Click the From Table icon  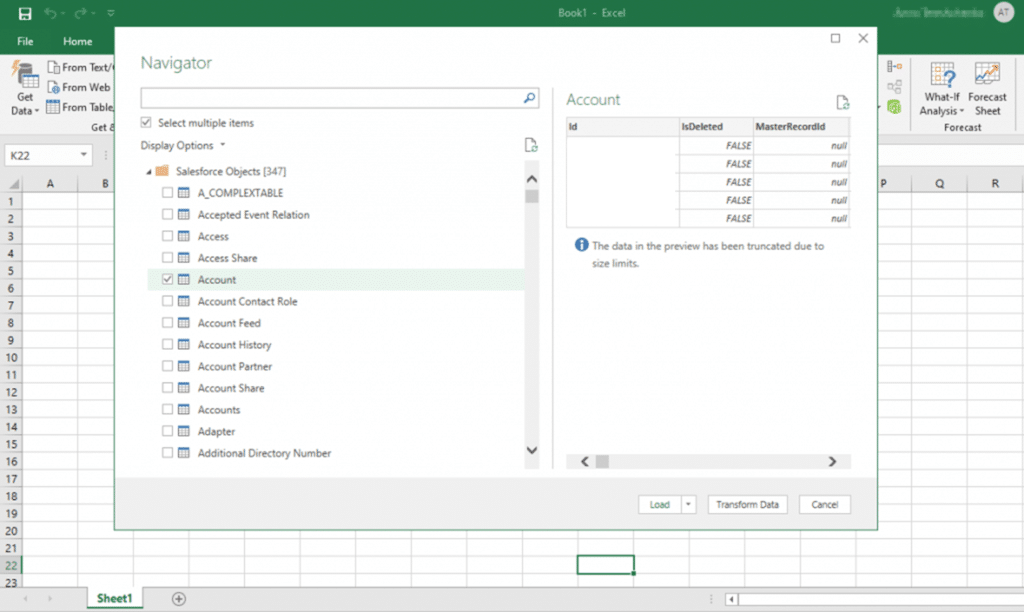coord(54,106)
